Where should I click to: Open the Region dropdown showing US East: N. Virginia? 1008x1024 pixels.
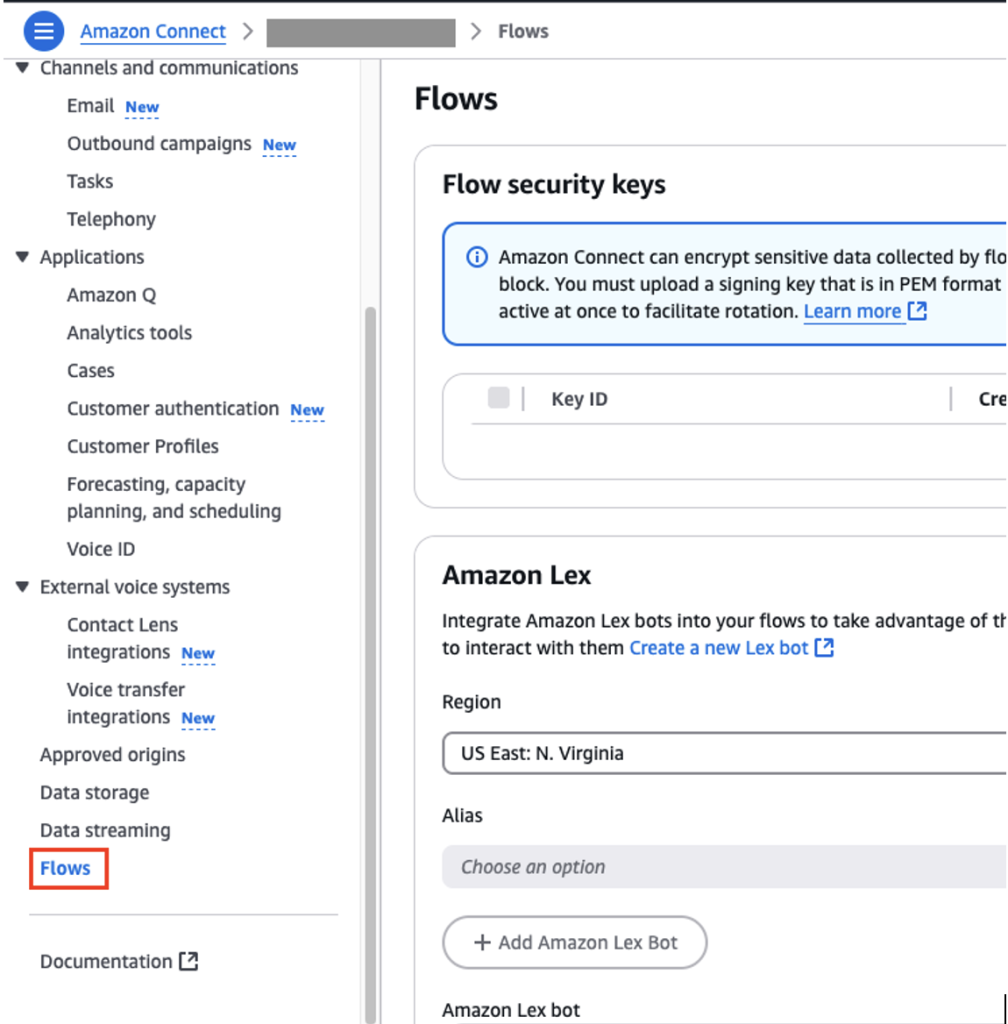(724, 753)
